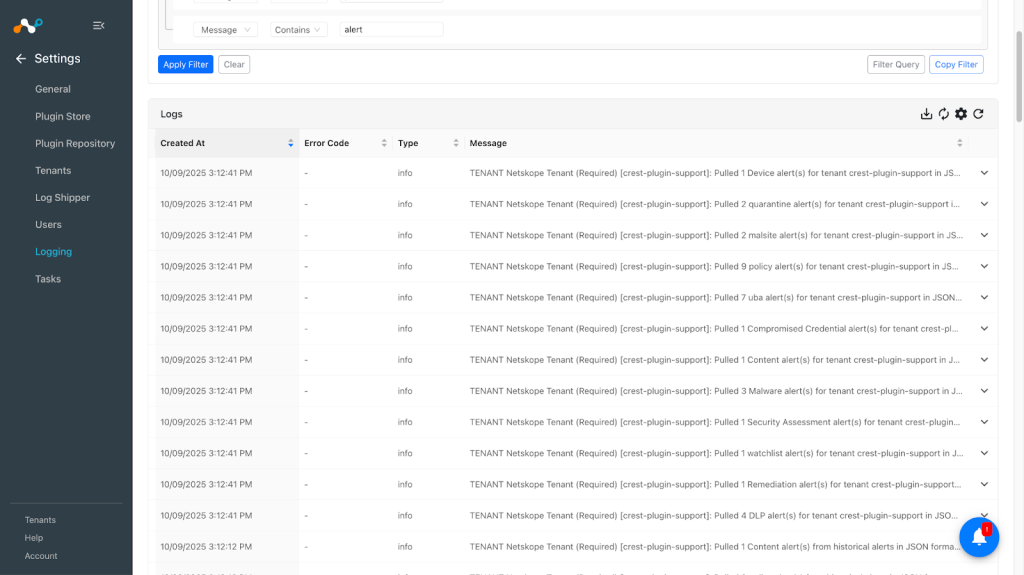The width and height of the screenshot is (1024, 575).
Task: Expand the malsite alert(s) log row
Action: click(984, 235)
